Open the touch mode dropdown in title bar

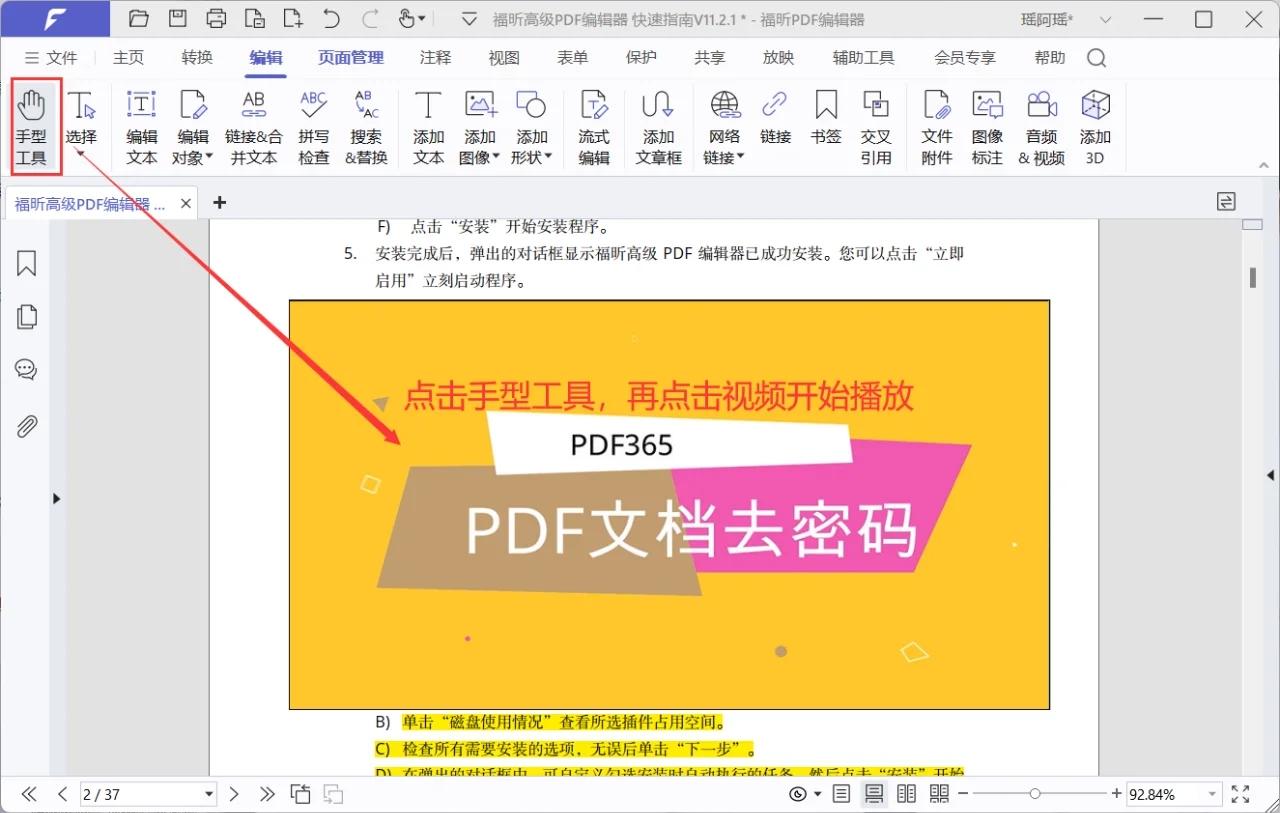click(422, 19)
